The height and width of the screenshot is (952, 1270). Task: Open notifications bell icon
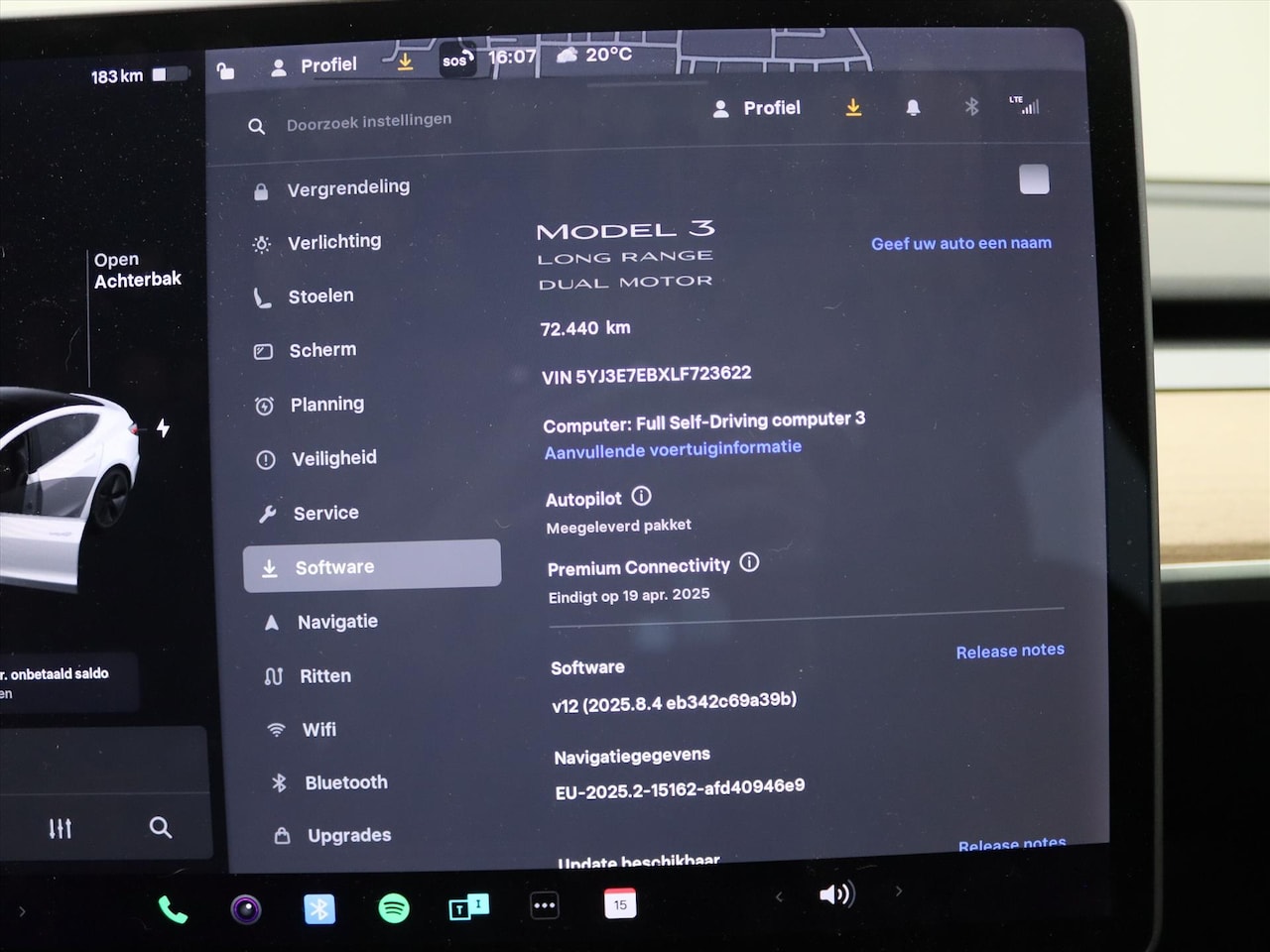[913, 107]
